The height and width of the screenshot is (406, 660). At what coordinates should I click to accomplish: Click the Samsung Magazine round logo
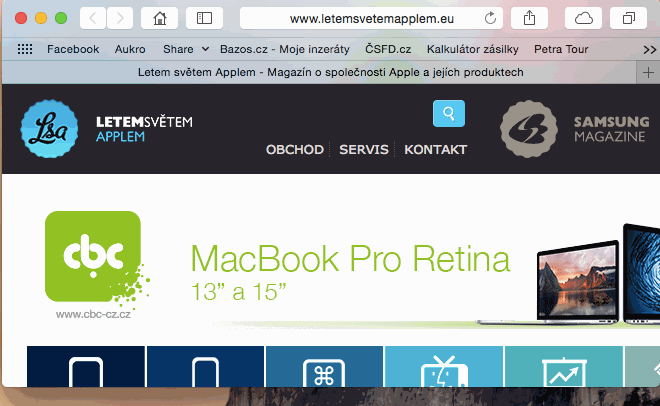[529, 129]
